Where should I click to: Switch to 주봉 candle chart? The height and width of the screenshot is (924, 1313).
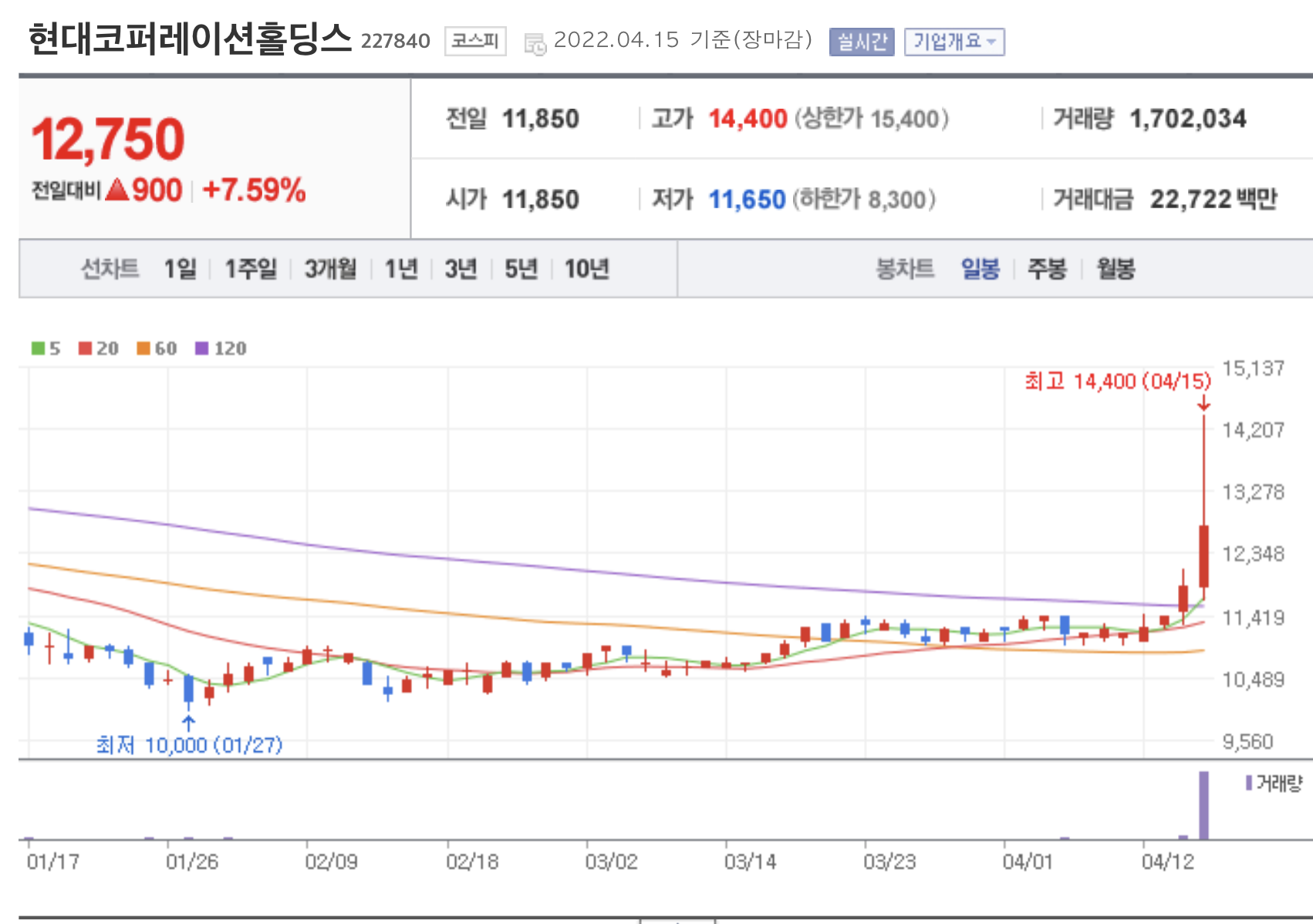1047,269
